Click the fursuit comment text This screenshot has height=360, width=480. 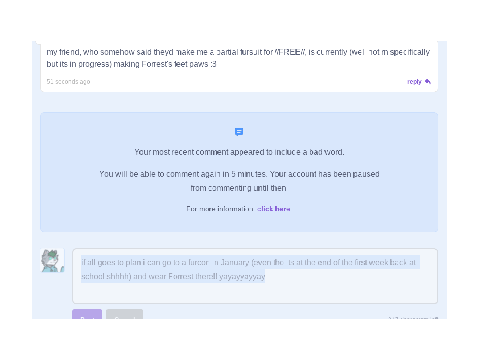pos(238,58)
